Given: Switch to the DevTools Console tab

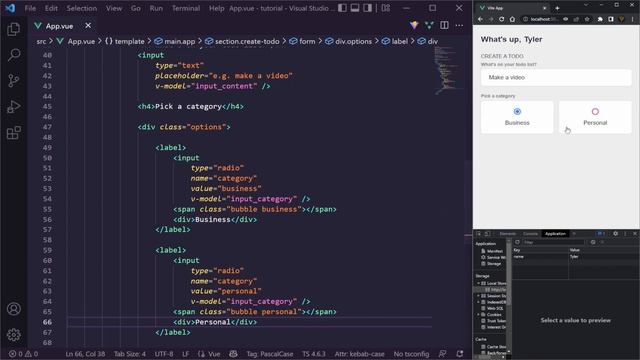Looking at the screenshot, I should tap(530, 233).
